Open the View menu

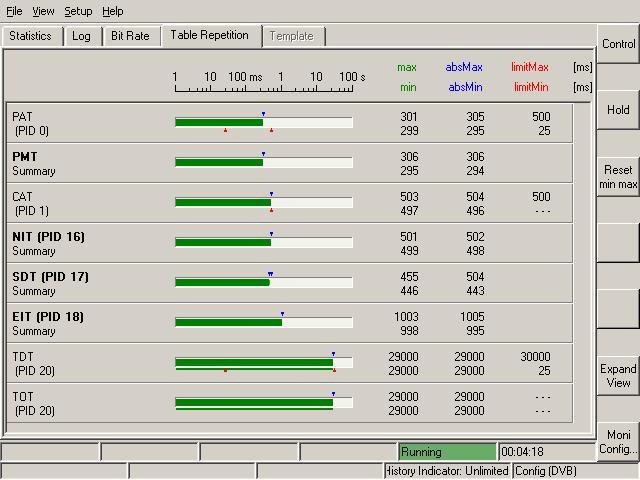pyautogui.click(x=43, y=11)
